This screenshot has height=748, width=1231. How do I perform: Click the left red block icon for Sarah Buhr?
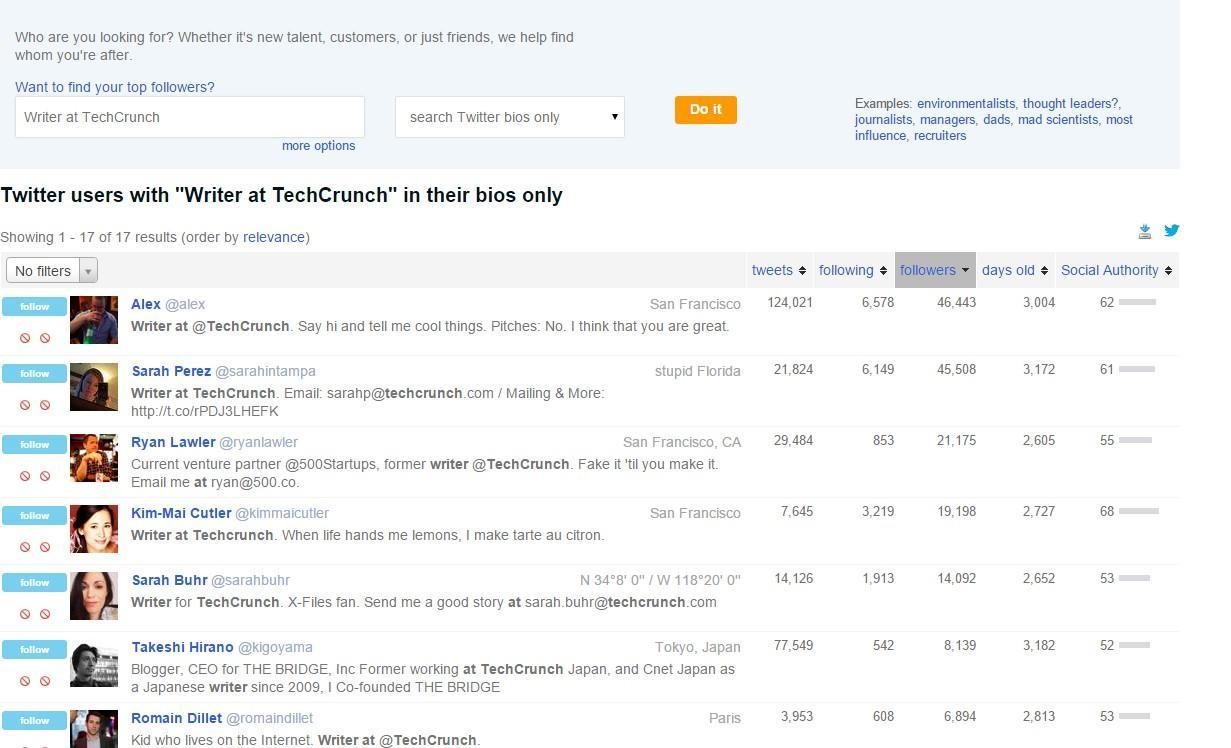pos(25,614)
